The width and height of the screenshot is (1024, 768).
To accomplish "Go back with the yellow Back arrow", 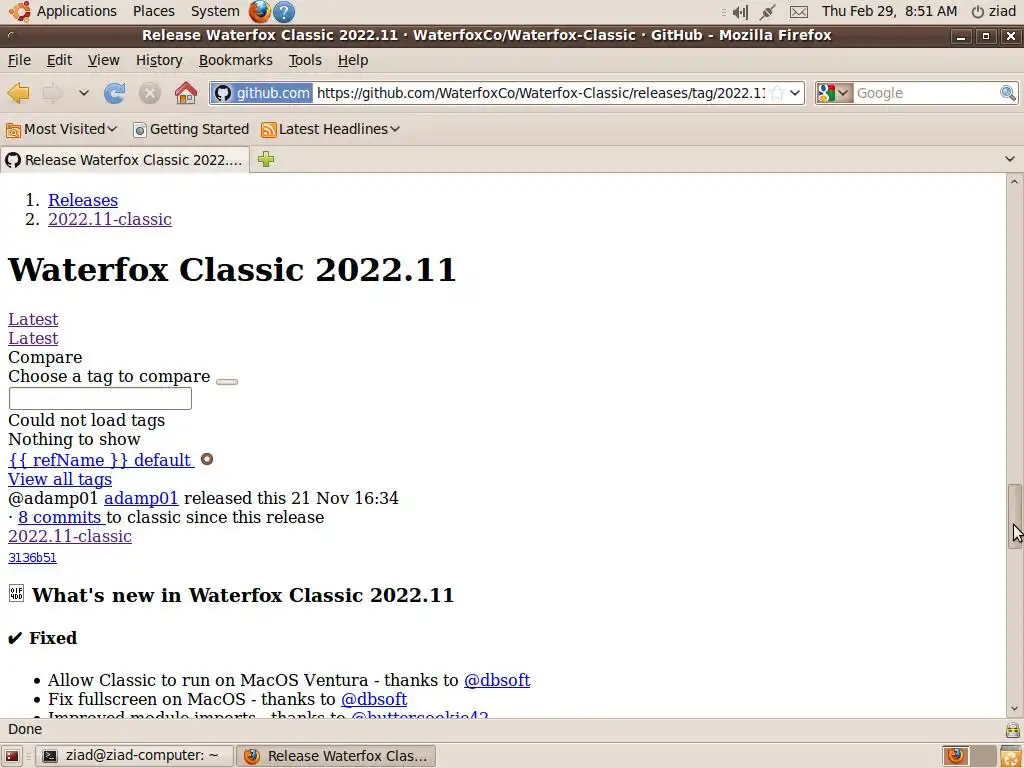I will (18, 93).
